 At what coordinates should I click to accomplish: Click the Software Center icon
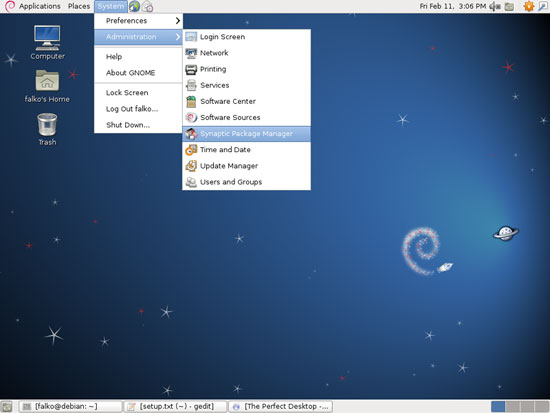coord(191,101)
